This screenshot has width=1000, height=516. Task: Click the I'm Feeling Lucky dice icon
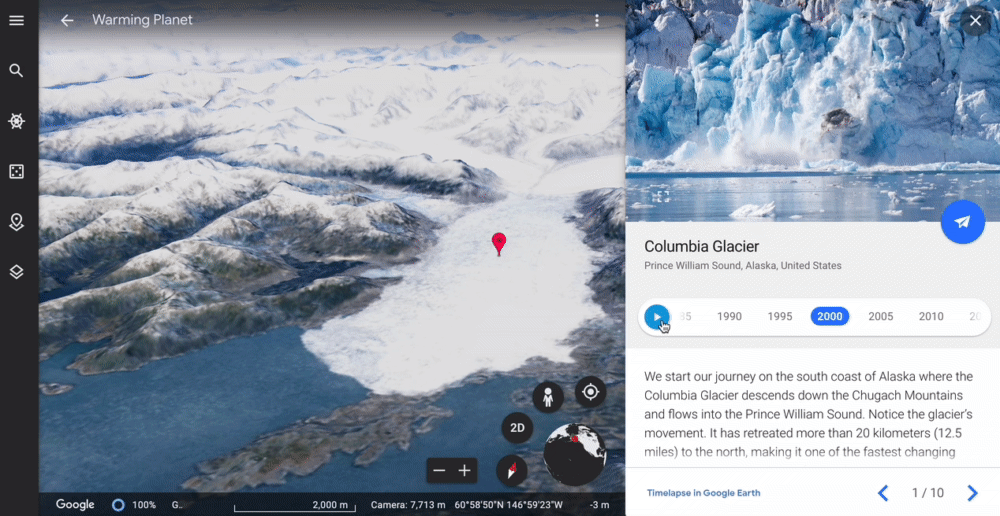click(x=17, y=171)
